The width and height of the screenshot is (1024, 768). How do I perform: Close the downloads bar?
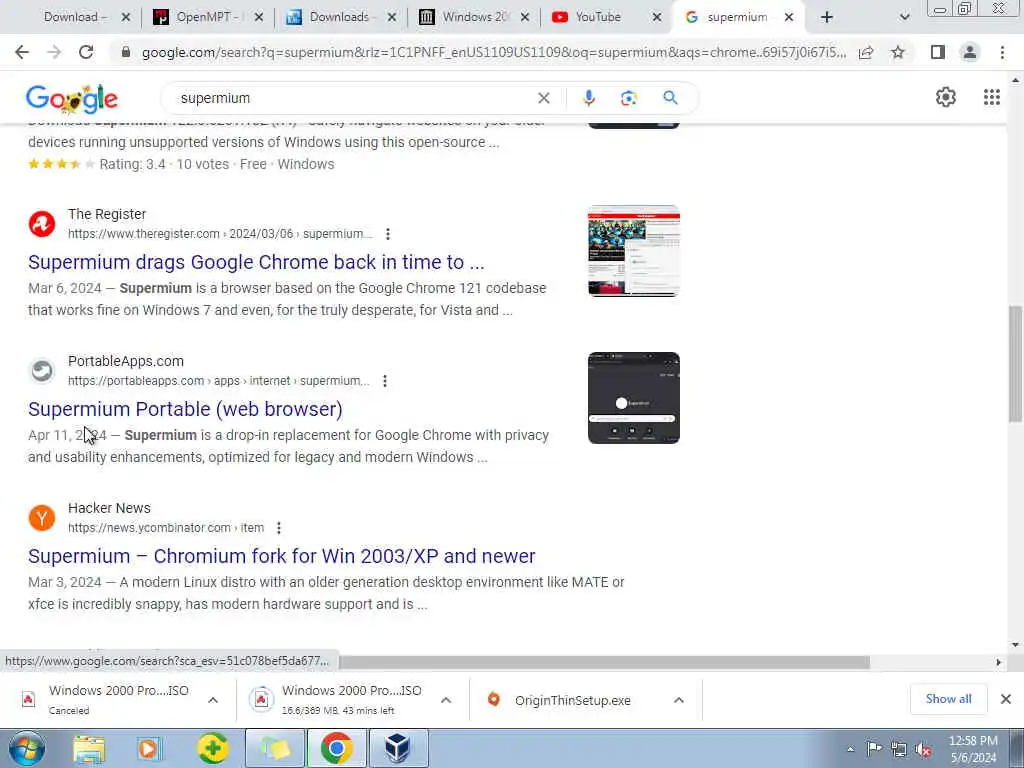(x=1006, y=699)
